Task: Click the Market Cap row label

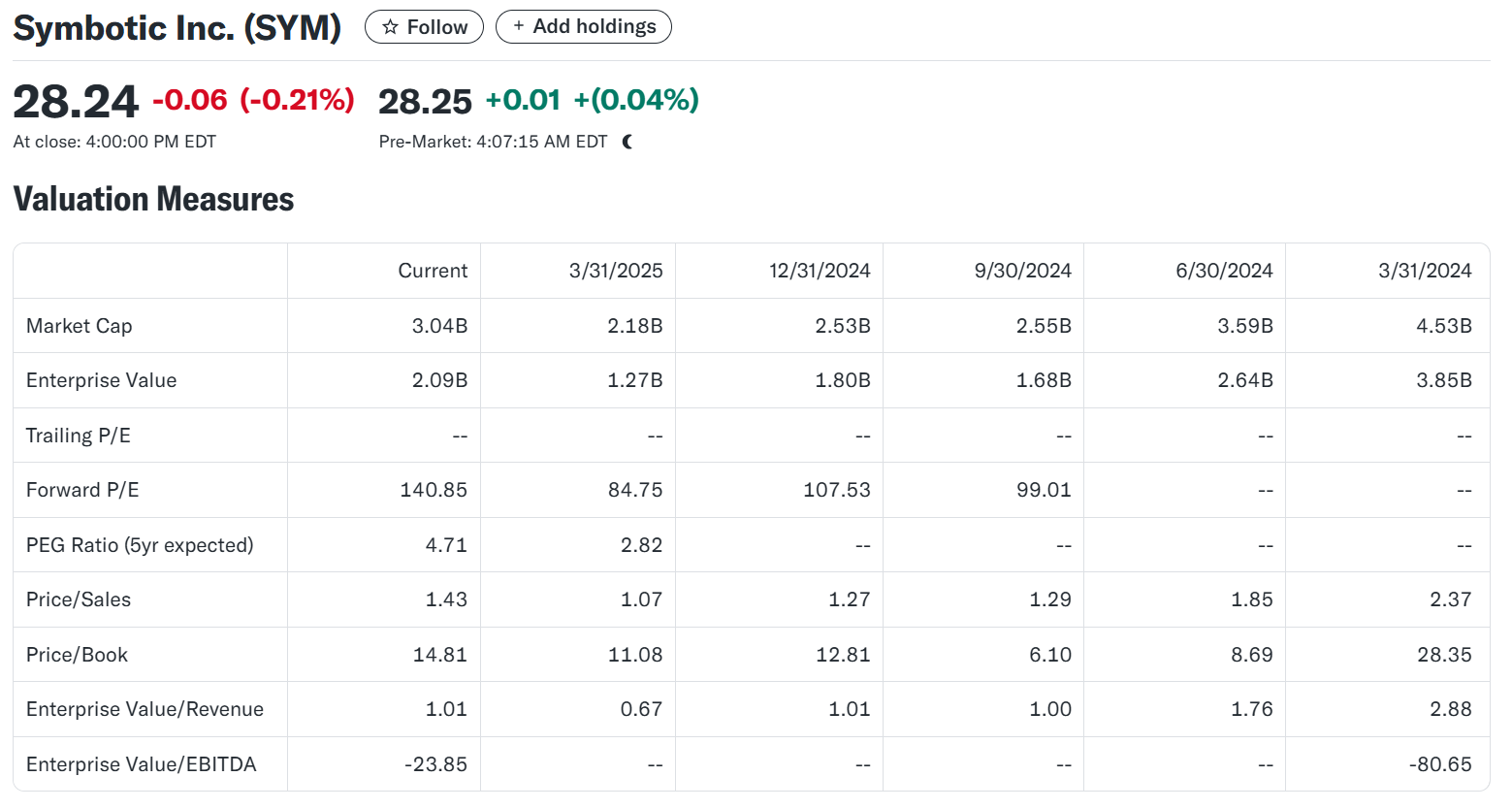Action: (80, 326)
